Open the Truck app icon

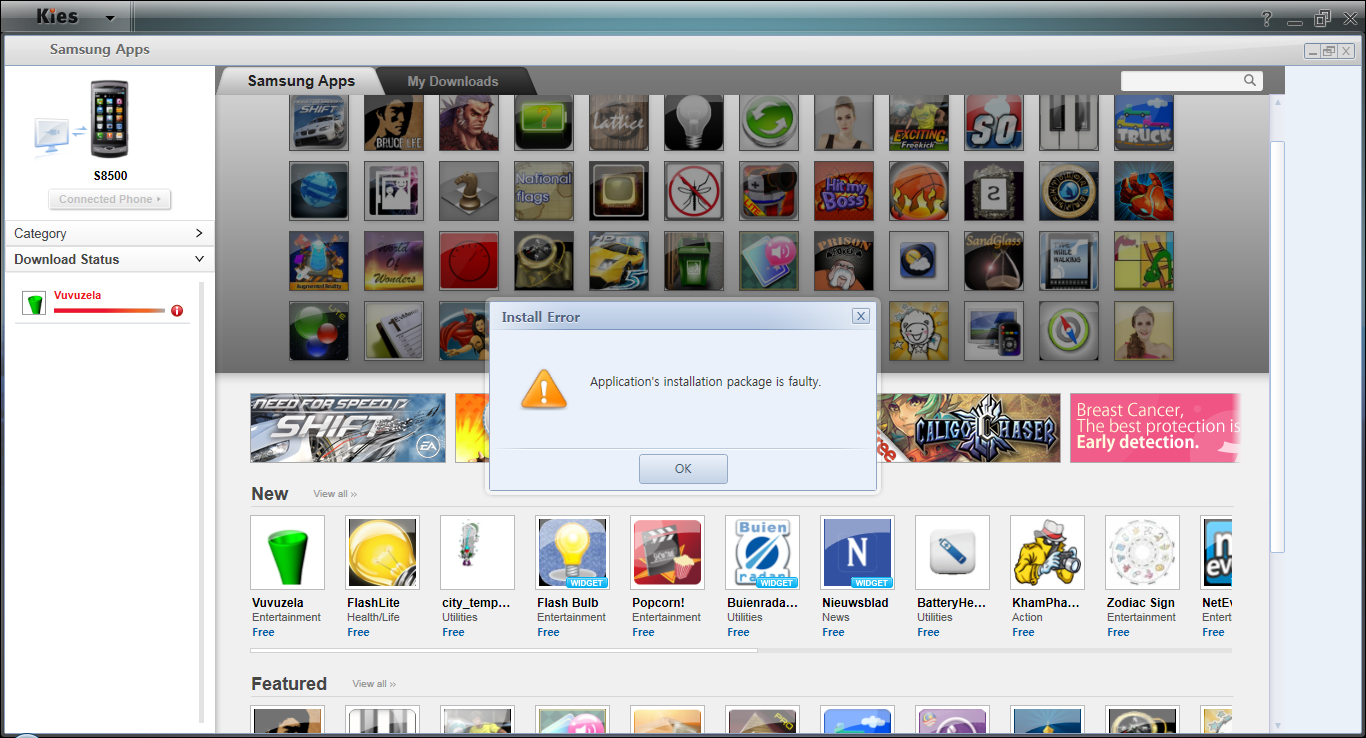pos(1144,121)
